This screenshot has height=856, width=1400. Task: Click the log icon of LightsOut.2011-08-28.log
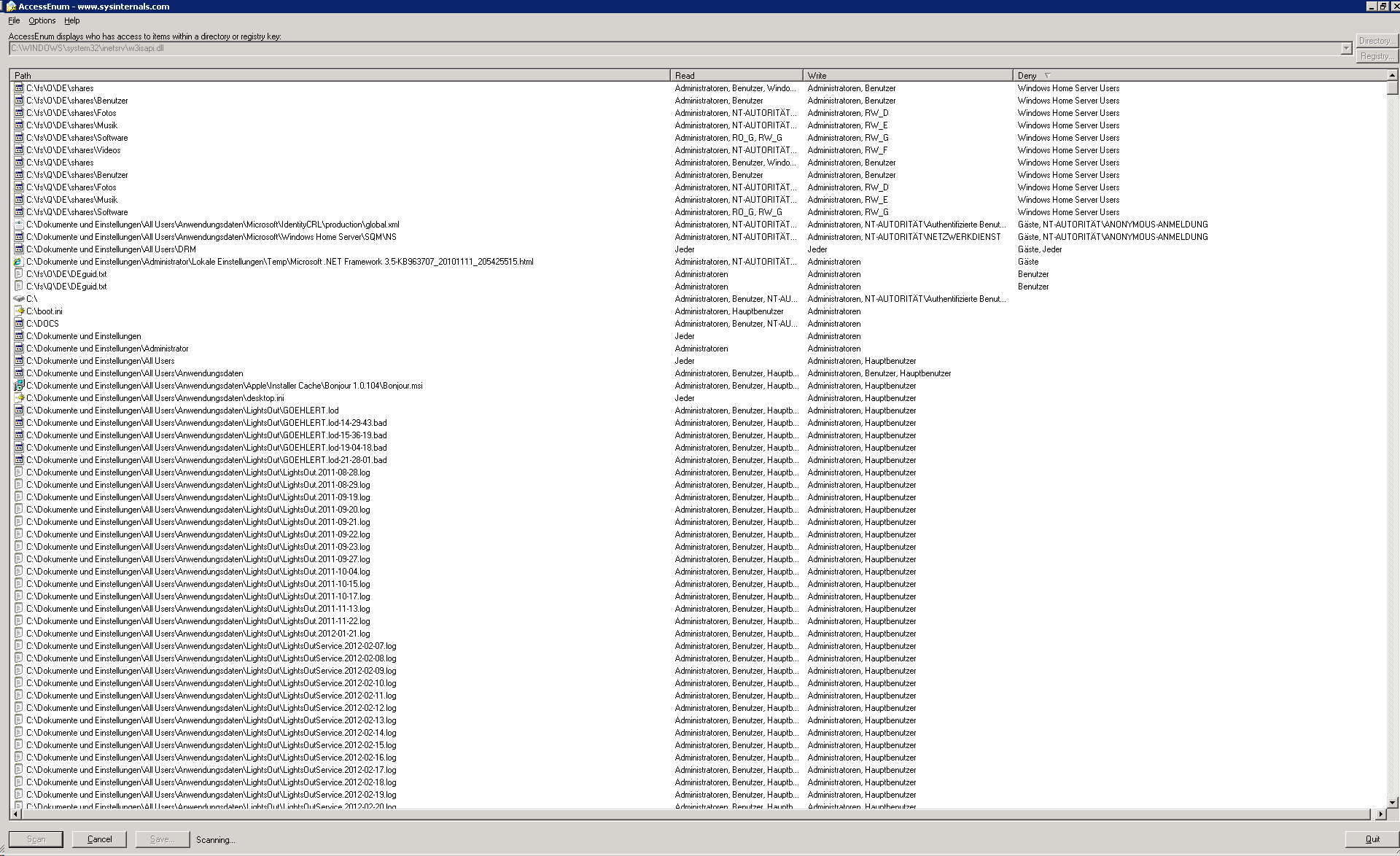pyautogui.click(x=19, y=472)
